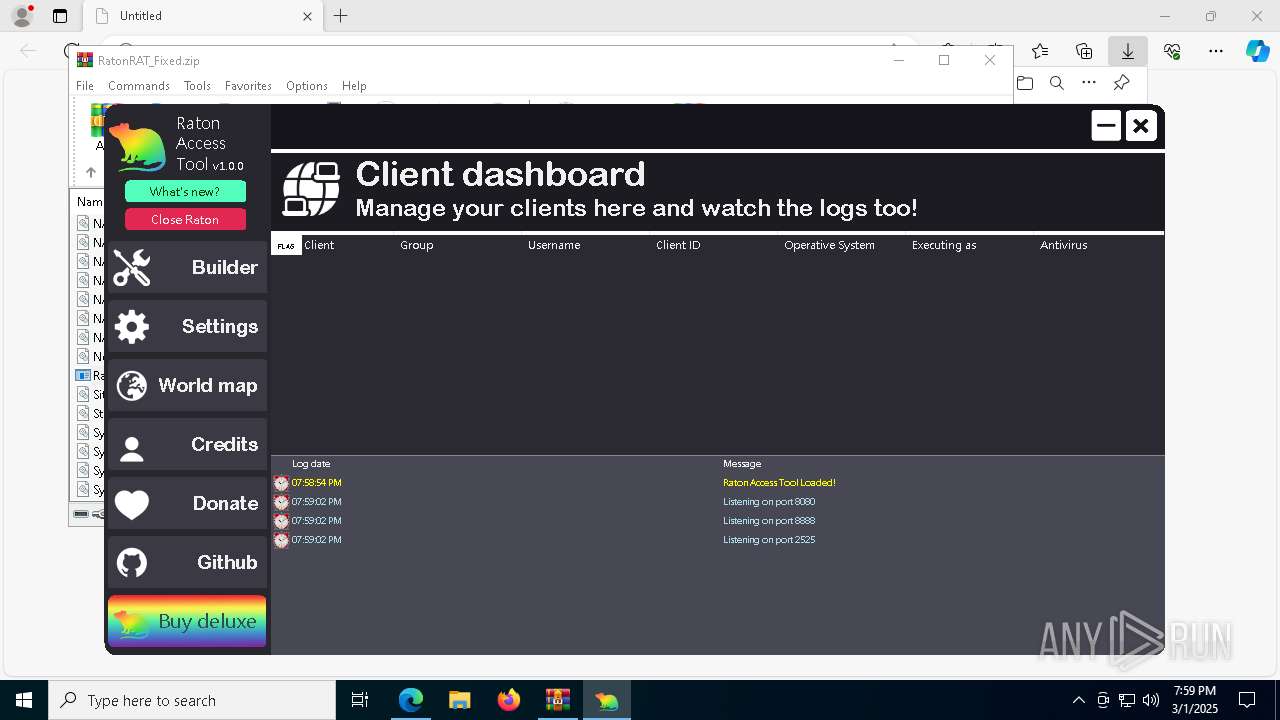Open more options ellipsis in downloads flyout

click(1089, 83)
